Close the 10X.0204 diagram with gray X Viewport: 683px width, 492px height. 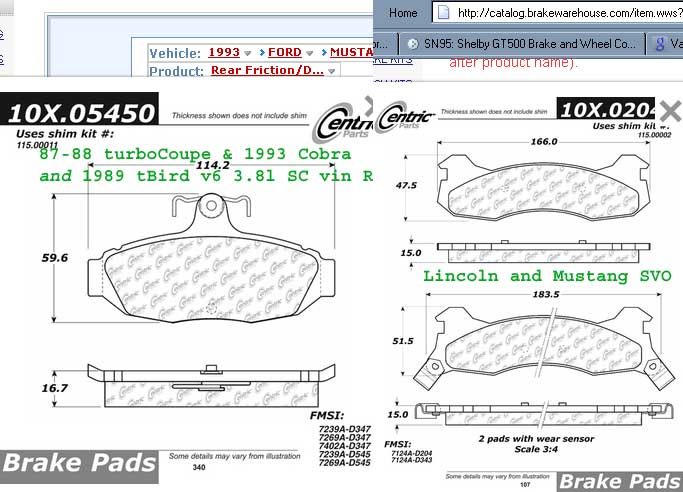pos(670,111)
